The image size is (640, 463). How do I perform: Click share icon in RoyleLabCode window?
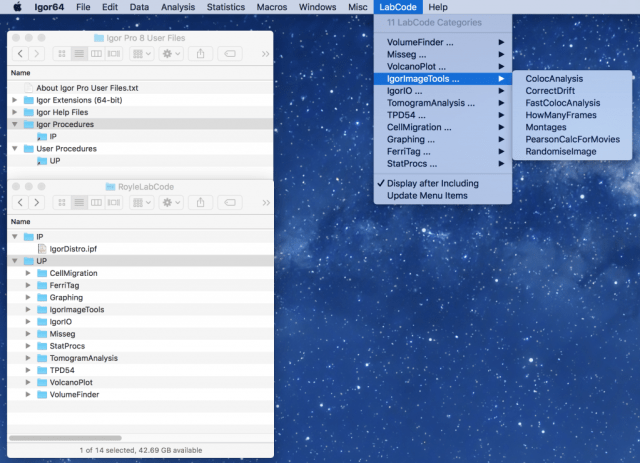200,202
